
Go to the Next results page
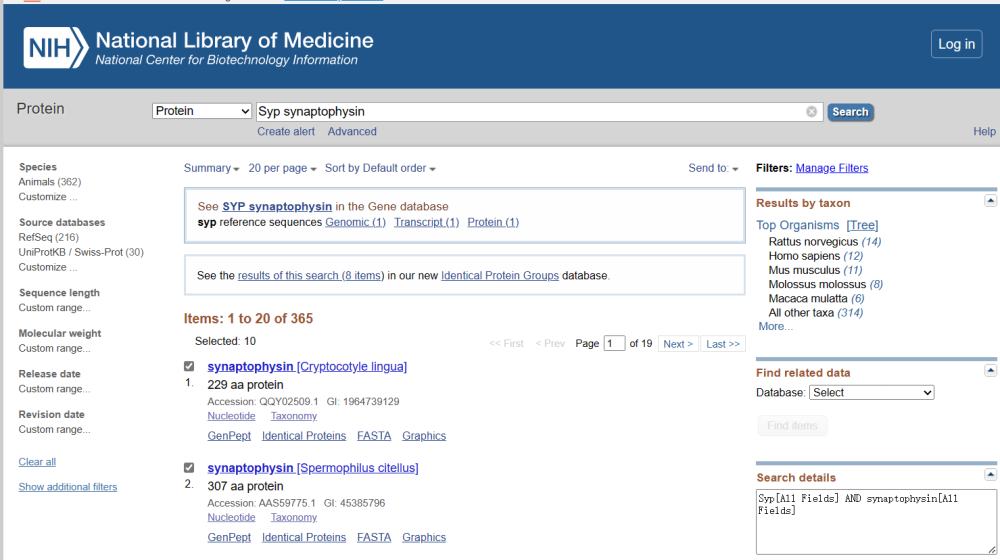[x=678, y=344]
